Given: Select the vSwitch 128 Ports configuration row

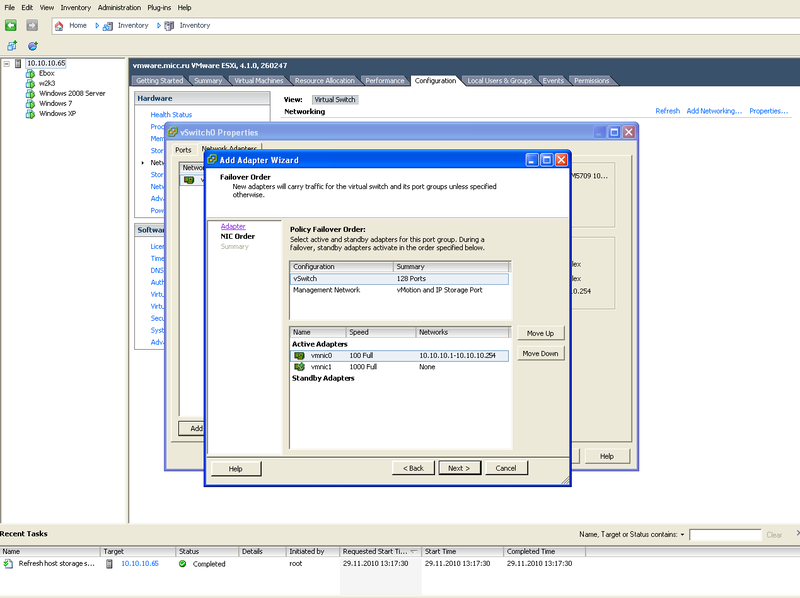Looking at the screenshot, I should pos(399,279).
